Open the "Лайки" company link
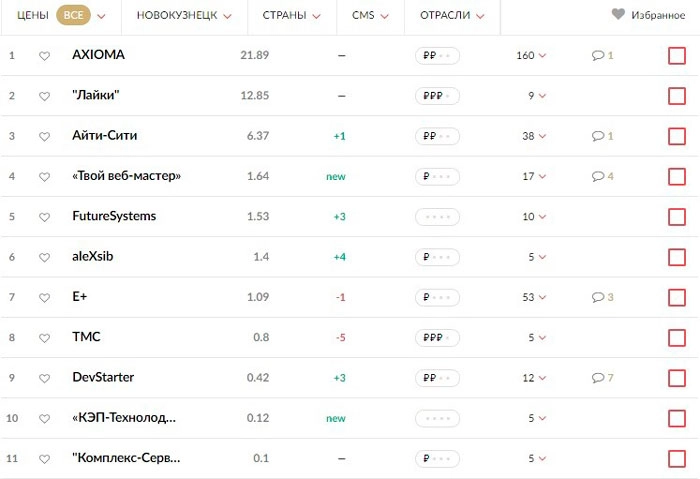 (96, 95)
